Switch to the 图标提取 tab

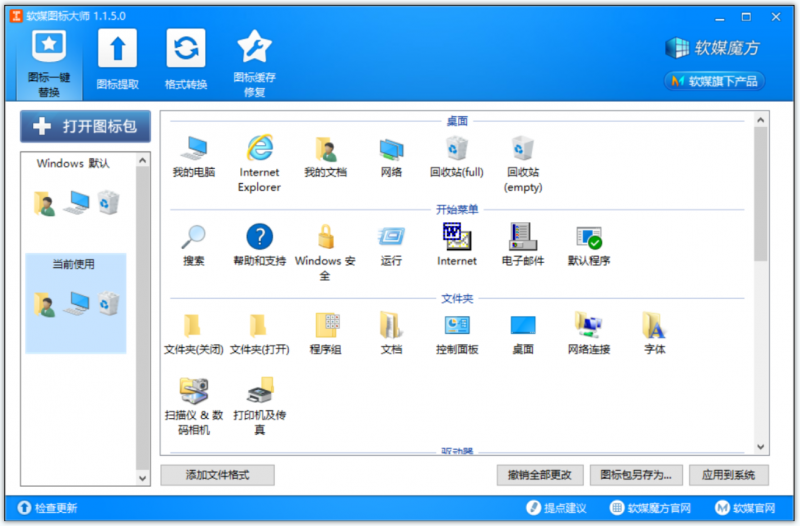[118, 60]
